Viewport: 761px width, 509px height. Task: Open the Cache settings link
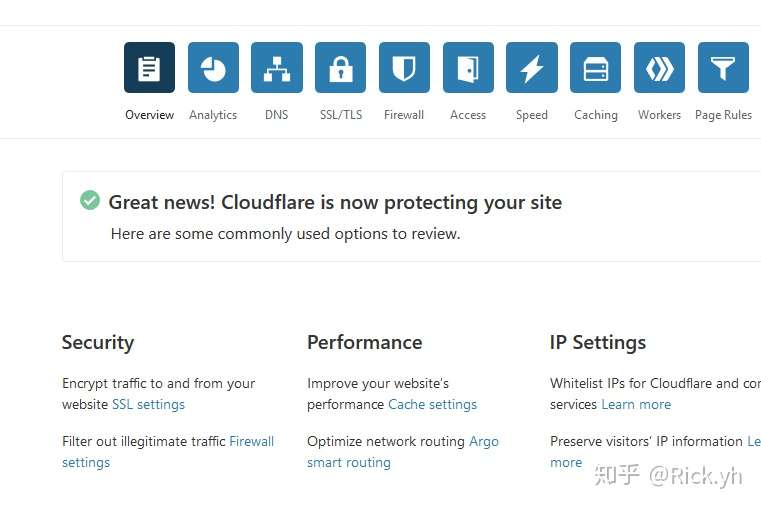tap(432, 404)
